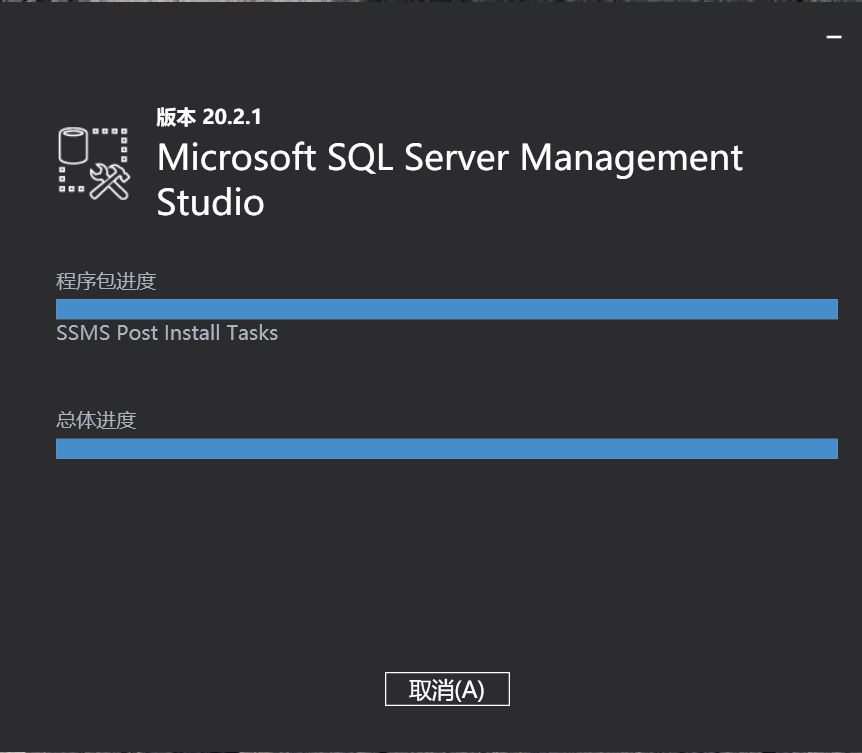Click the 总体进度 label text
The height and width of the screenshot is (753, 862).
click(x=97, y=420)
